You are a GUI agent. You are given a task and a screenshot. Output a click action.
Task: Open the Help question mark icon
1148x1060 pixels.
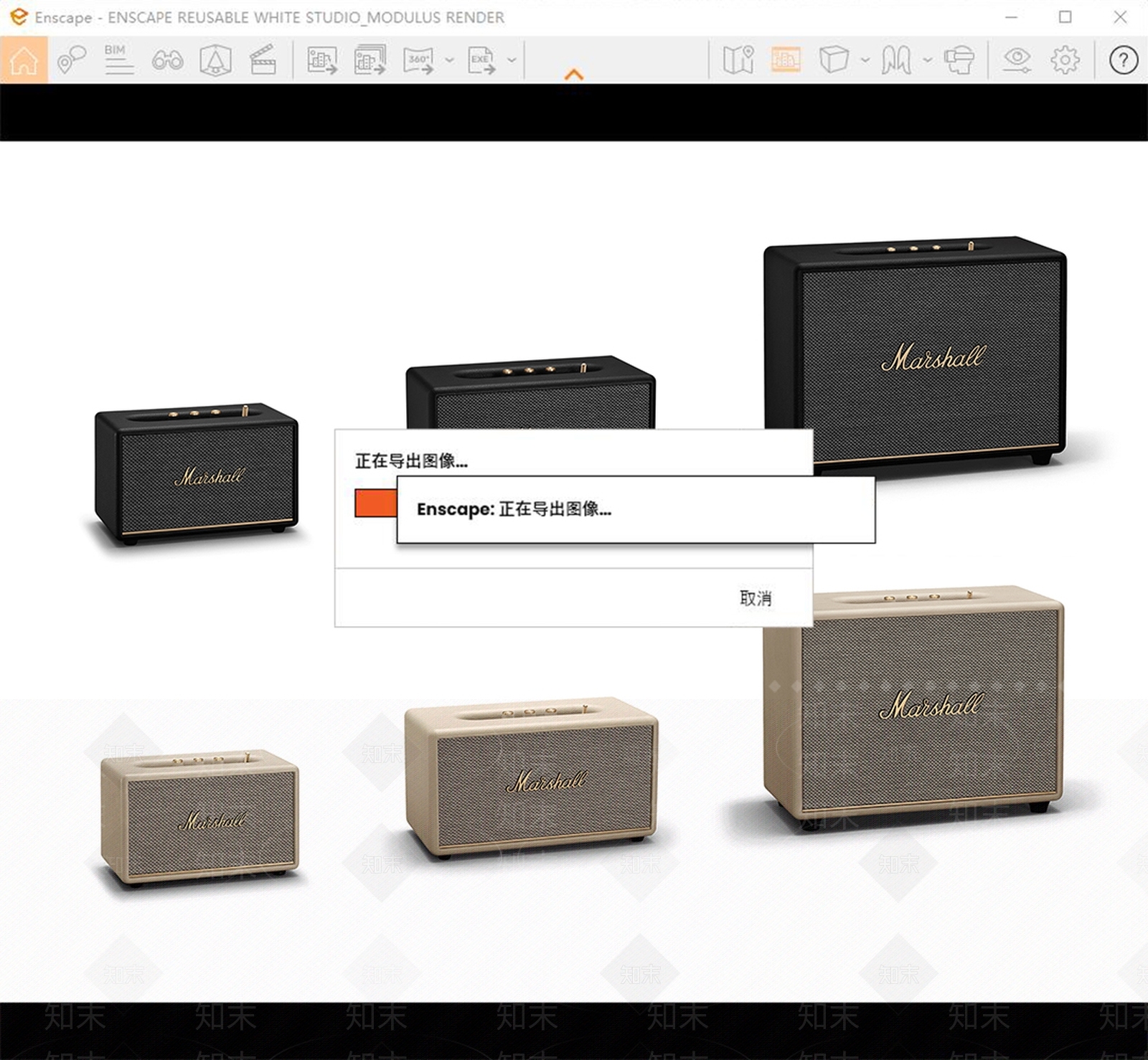[1124, 60]
